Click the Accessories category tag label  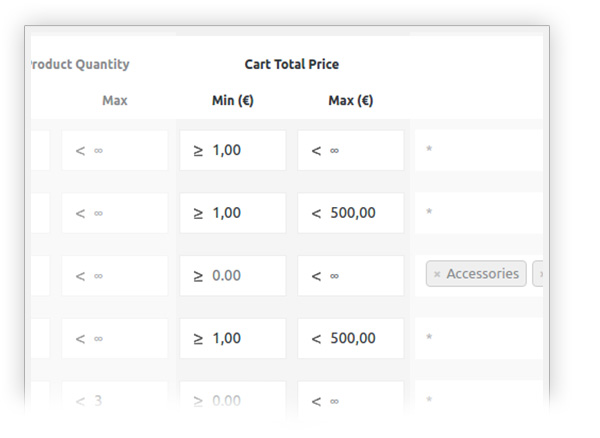(x=482, y=274)
